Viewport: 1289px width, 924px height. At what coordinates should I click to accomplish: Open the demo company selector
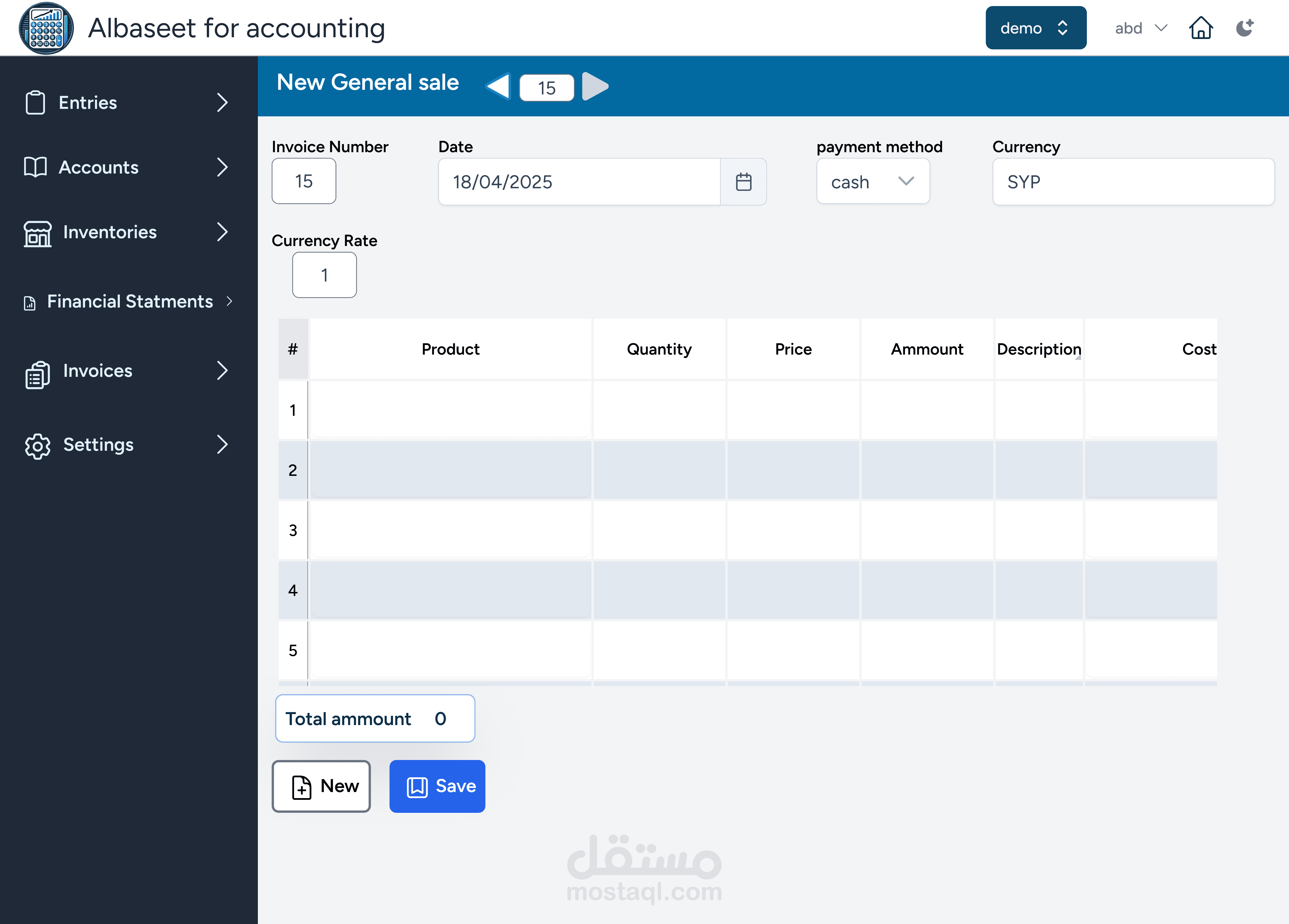(x=1035, y=28)
